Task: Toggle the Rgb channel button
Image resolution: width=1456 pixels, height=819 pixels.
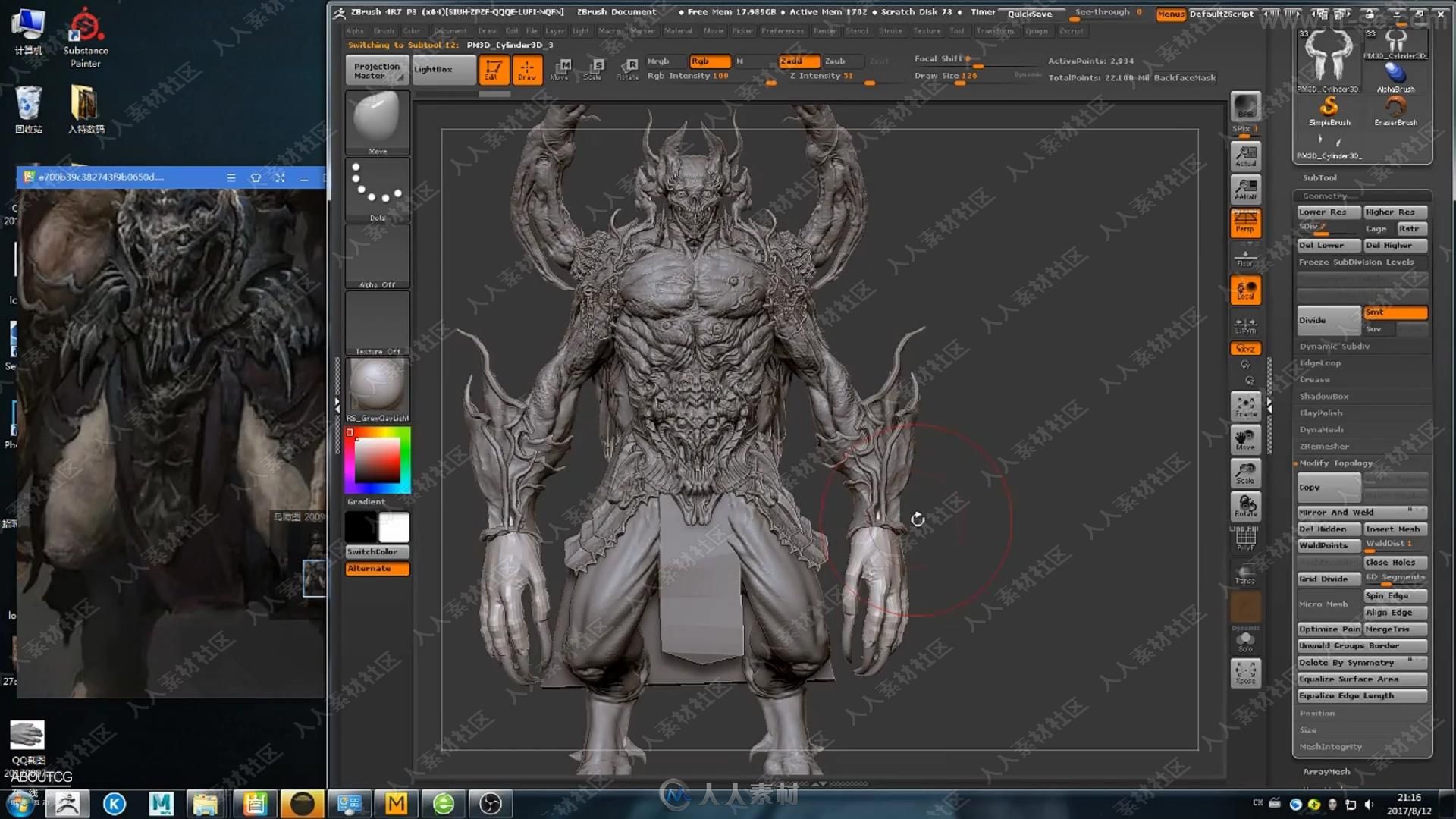Action: coord(710,61)
